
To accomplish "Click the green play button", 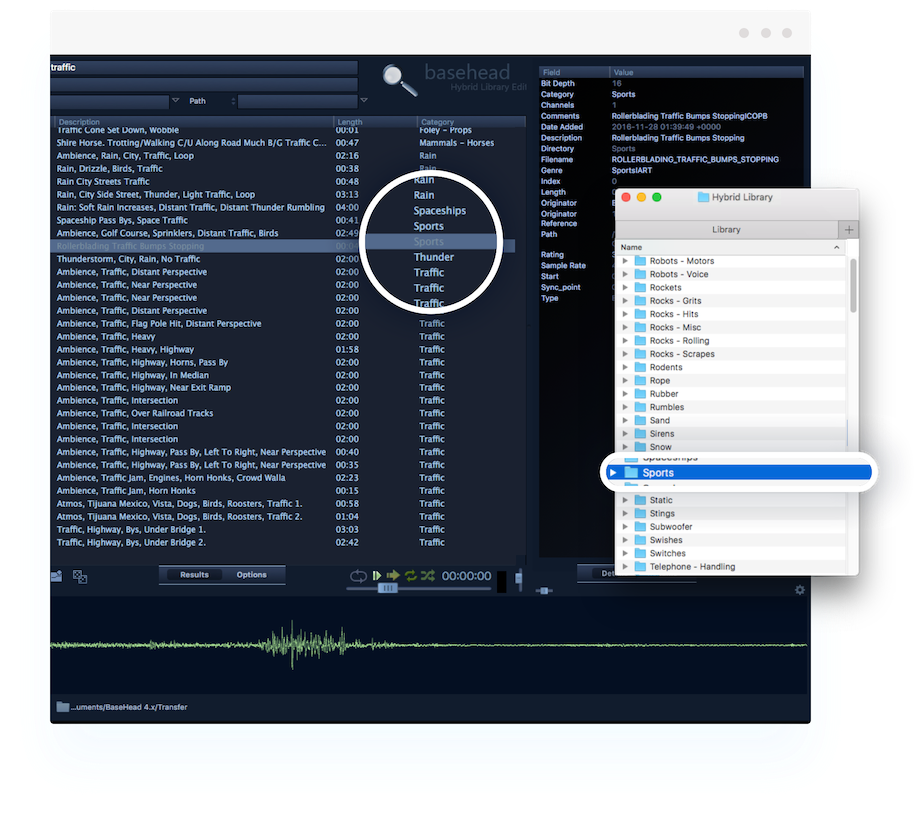I will 377,576.
